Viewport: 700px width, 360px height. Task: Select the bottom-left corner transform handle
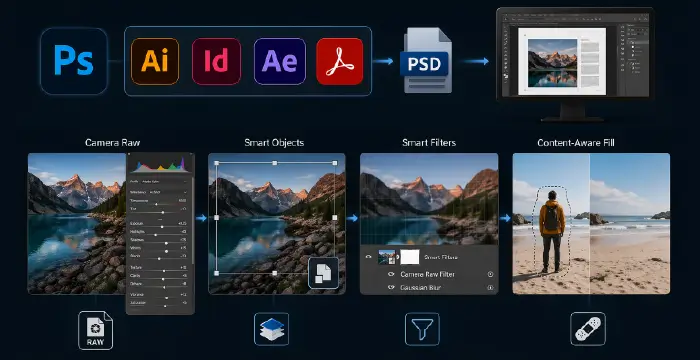point(217,273)
